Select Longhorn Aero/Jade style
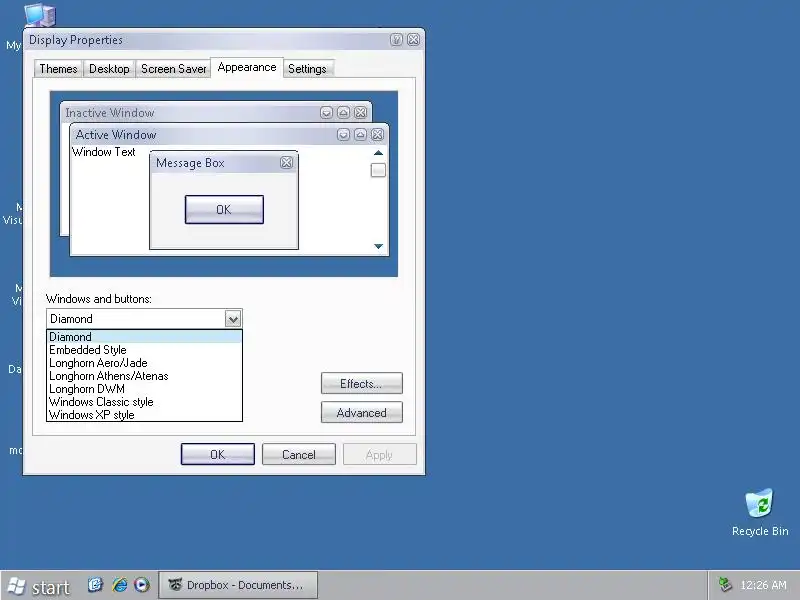The width and height of the screenshot is (800, 600). pyautogui.click(x=144, y=363)
